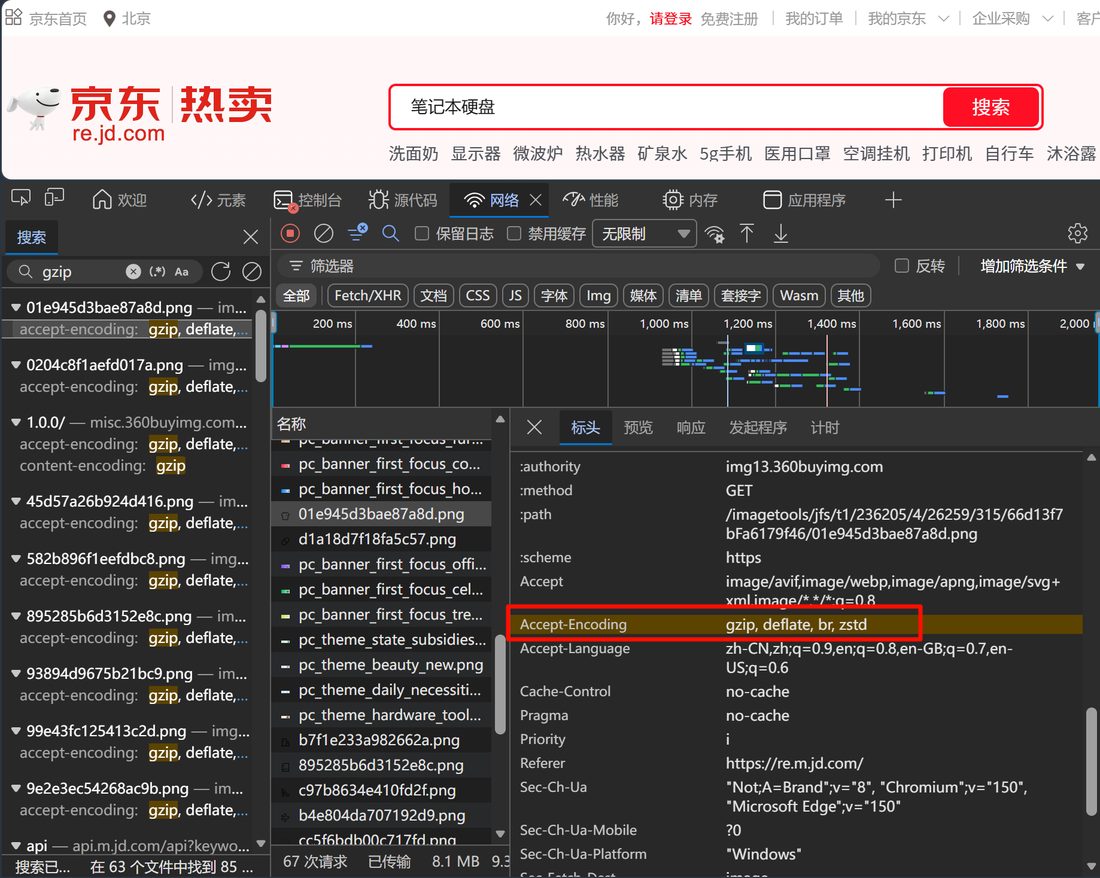Click 请登录 link
The height and width of the screenshot is (878, 1100).
[670, 19]
